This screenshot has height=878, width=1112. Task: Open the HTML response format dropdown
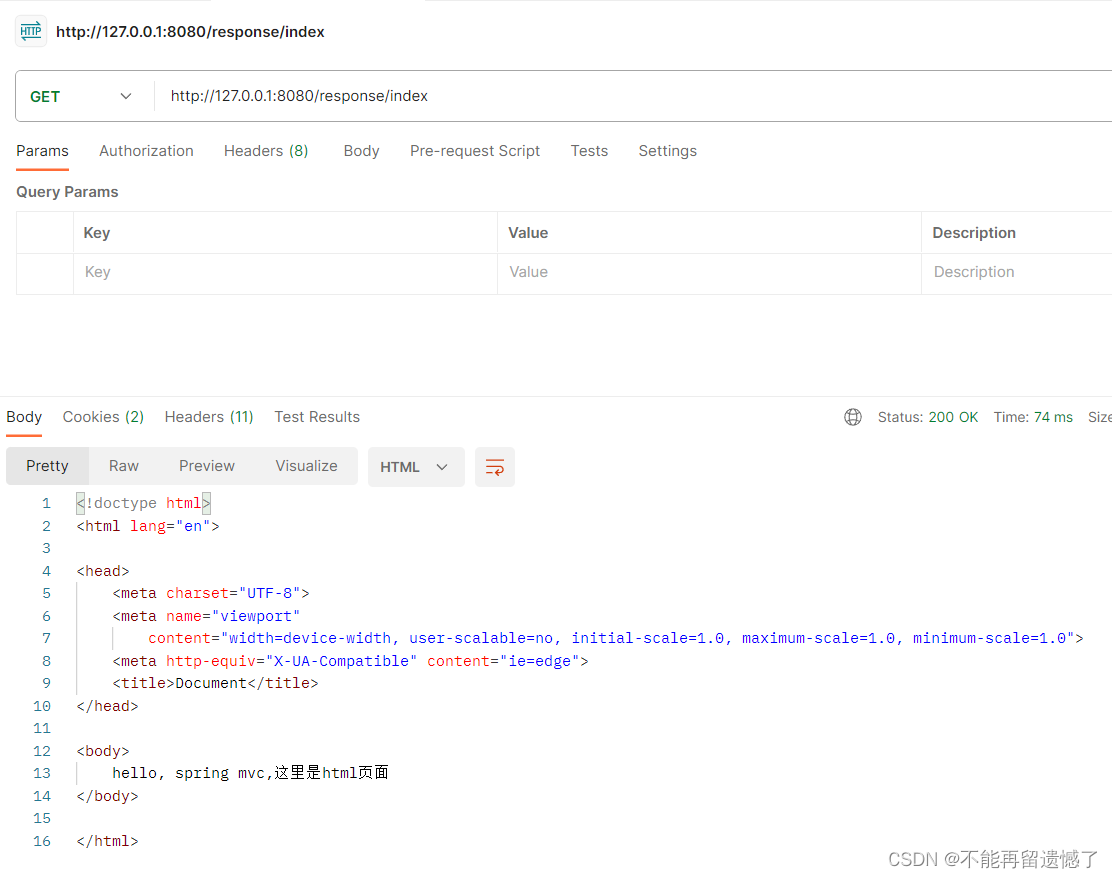[x=416, y=467]
